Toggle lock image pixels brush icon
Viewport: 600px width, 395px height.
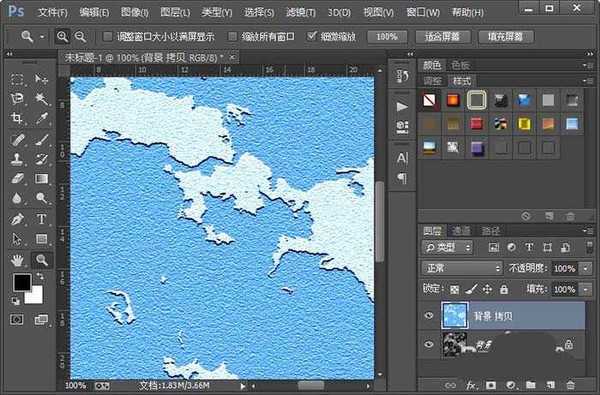pos(471,289)
